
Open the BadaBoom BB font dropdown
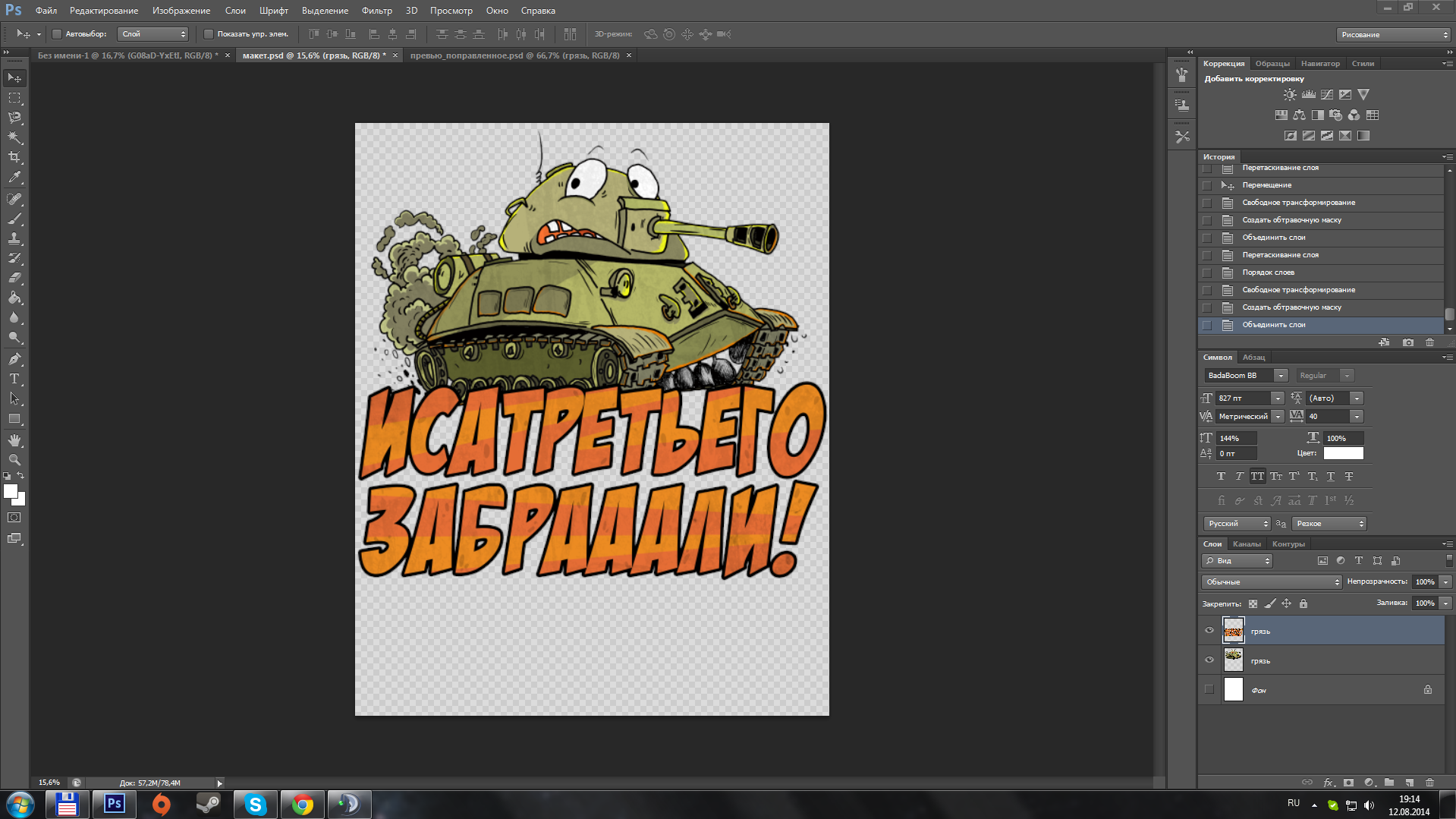click(x=1281, y=376)
